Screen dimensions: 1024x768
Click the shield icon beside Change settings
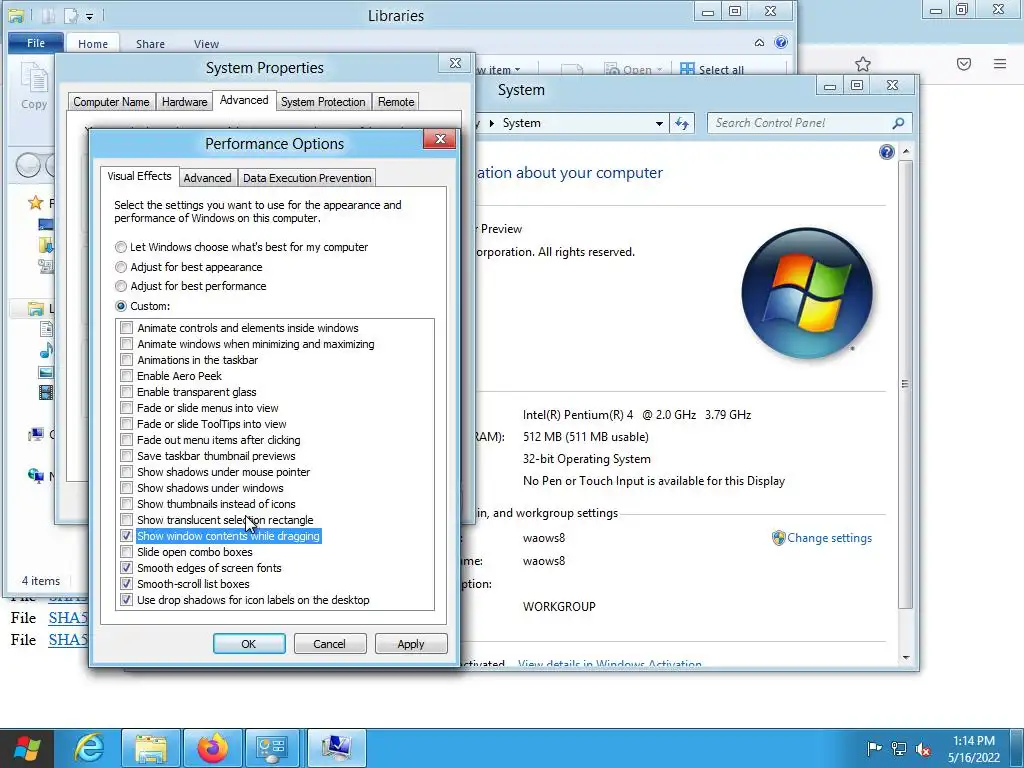click(x=778, y=538)
